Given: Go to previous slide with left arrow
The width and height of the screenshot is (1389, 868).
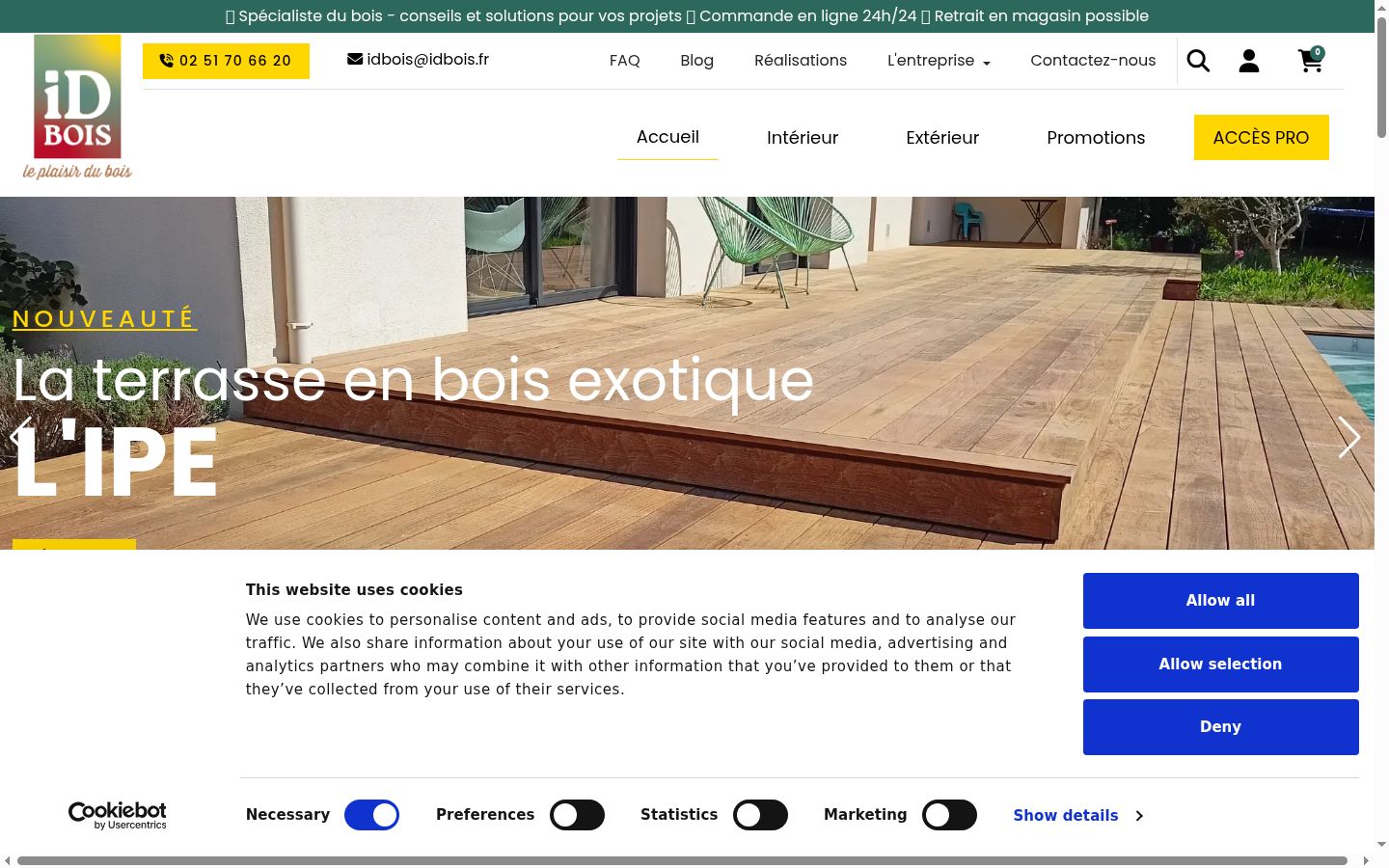Looking at the screenshot, I should [21, 438].
